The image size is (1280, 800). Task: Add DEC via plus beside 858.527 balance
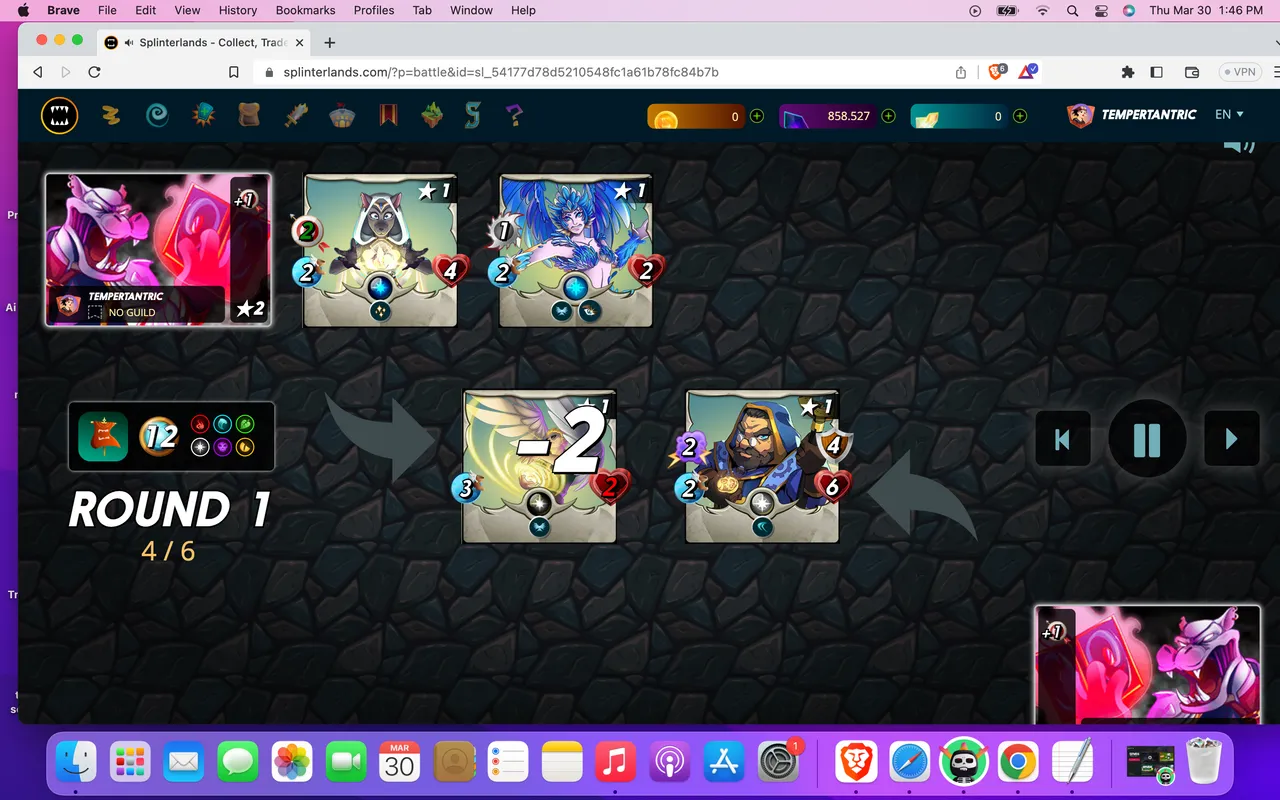coord(888,116)
